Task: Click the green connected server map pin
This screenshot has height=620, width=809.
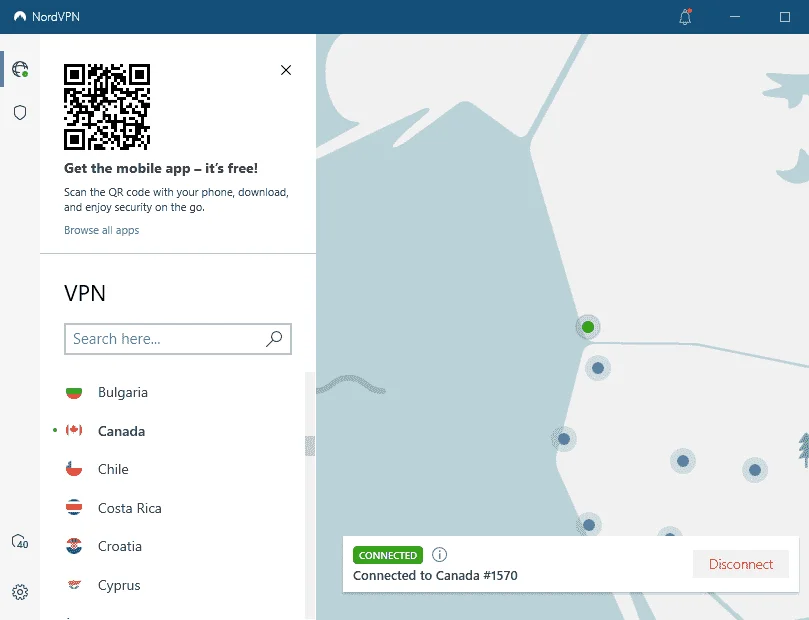Action: pos(588,327)
